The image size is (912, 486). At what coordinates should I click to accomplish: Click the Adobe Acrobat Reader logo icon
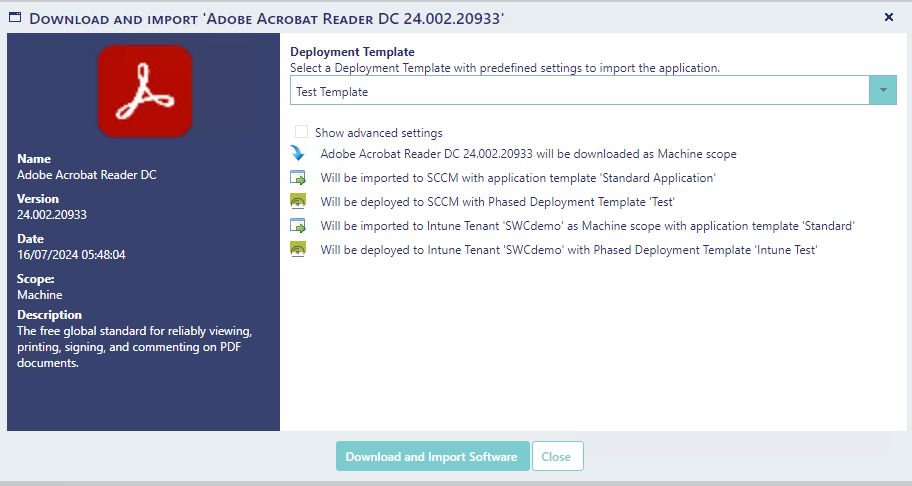(x=145, y=91)
